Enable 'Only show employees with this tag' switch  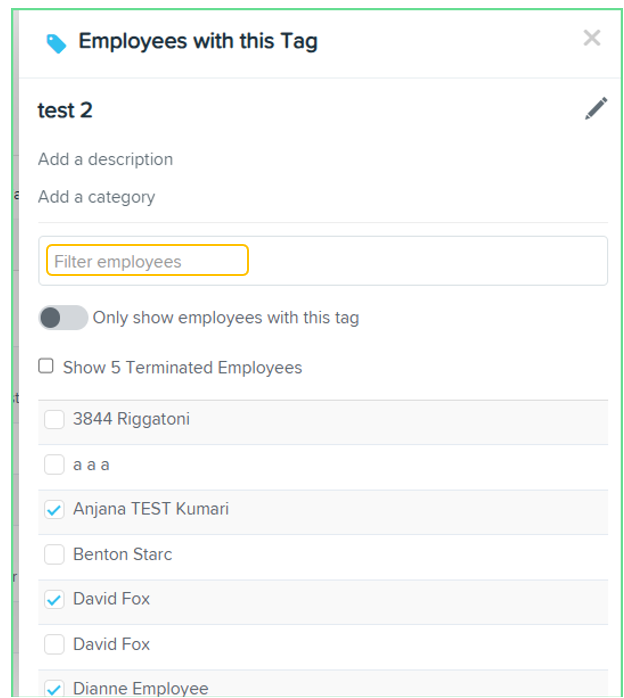point(63,317)
